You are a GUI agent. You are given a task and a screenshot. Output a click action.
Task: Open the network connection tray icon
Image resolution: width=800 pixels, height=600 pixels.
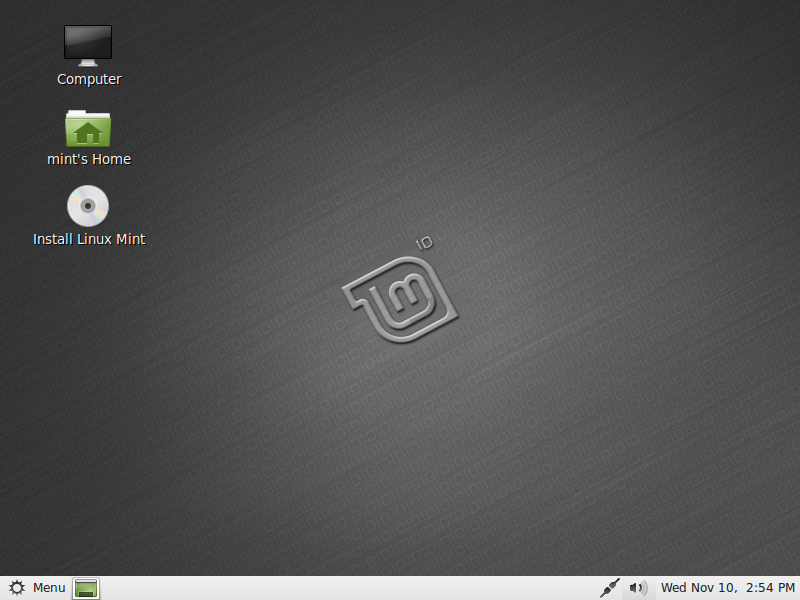(609, 588)
